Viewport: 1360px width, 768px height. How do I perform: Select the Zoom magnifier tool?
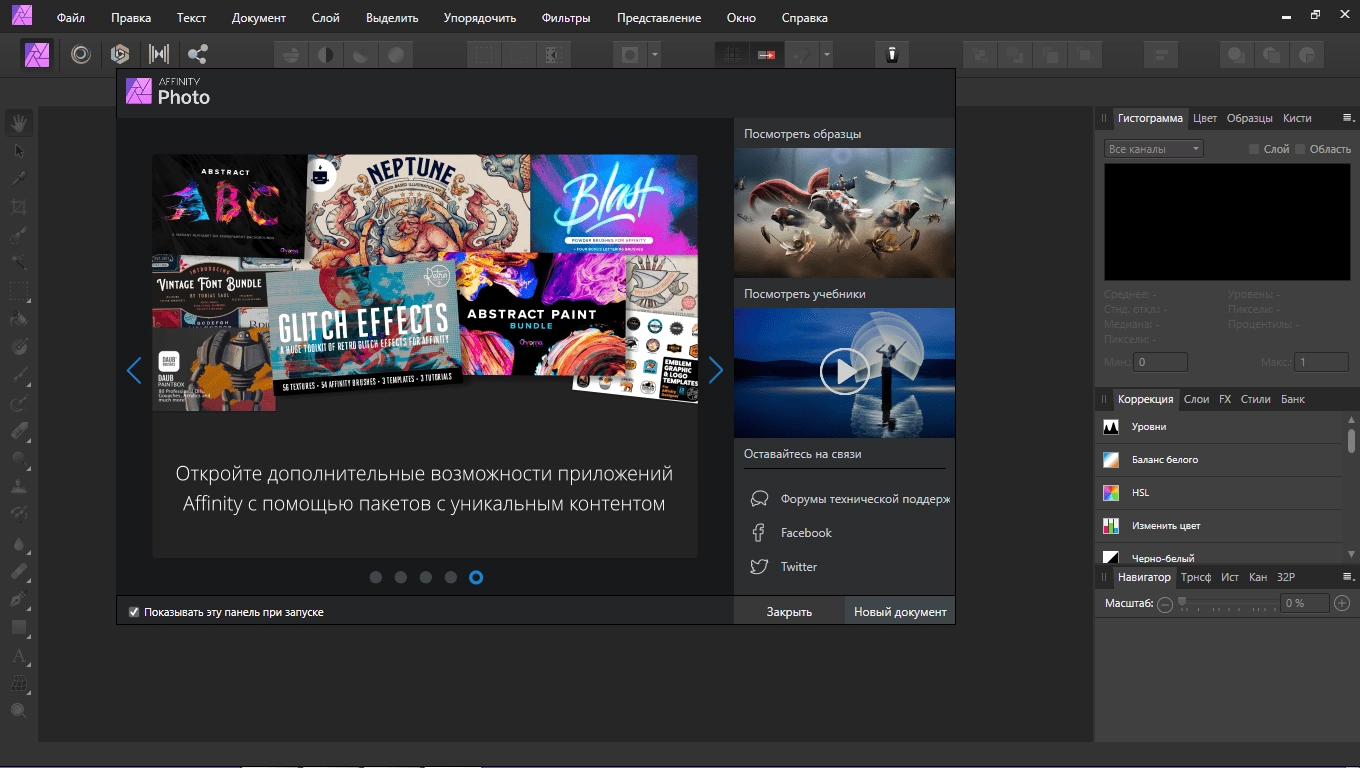pyautogui.click(x=19, y=711)
